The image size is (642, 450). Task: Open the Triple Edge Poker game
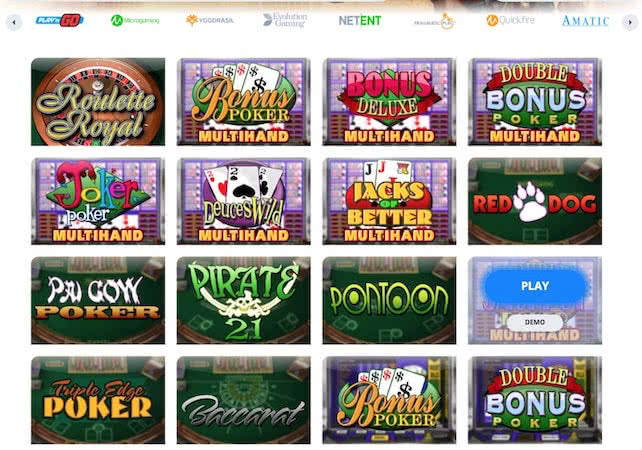98,400
